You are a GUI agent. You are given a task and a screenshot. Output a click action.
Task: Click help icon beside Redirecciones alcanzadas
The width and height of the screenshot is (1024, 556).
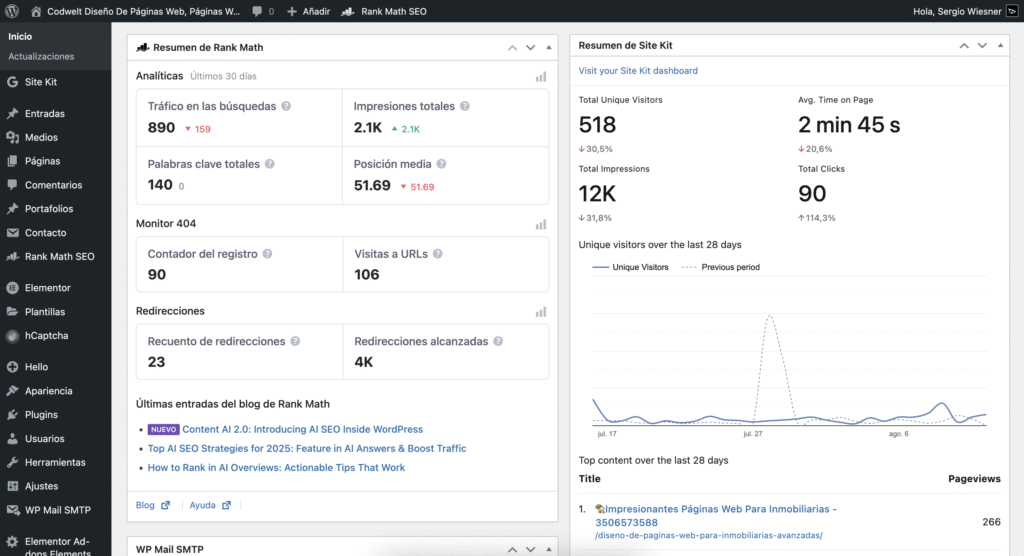[x=498, y=342]
